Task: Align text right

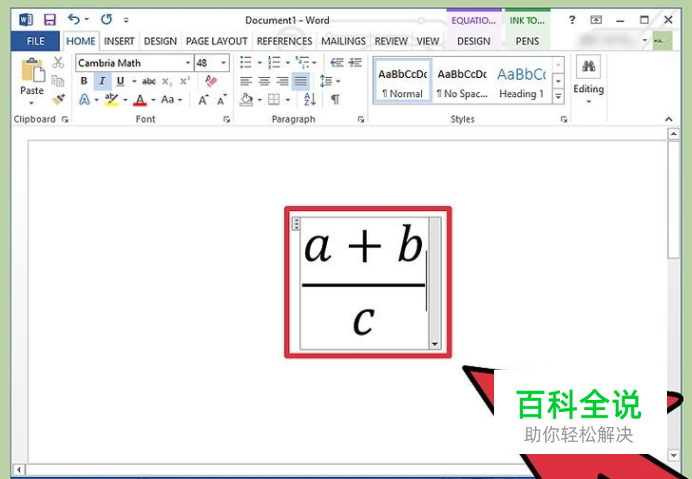Action: click(x=282, y=81)
